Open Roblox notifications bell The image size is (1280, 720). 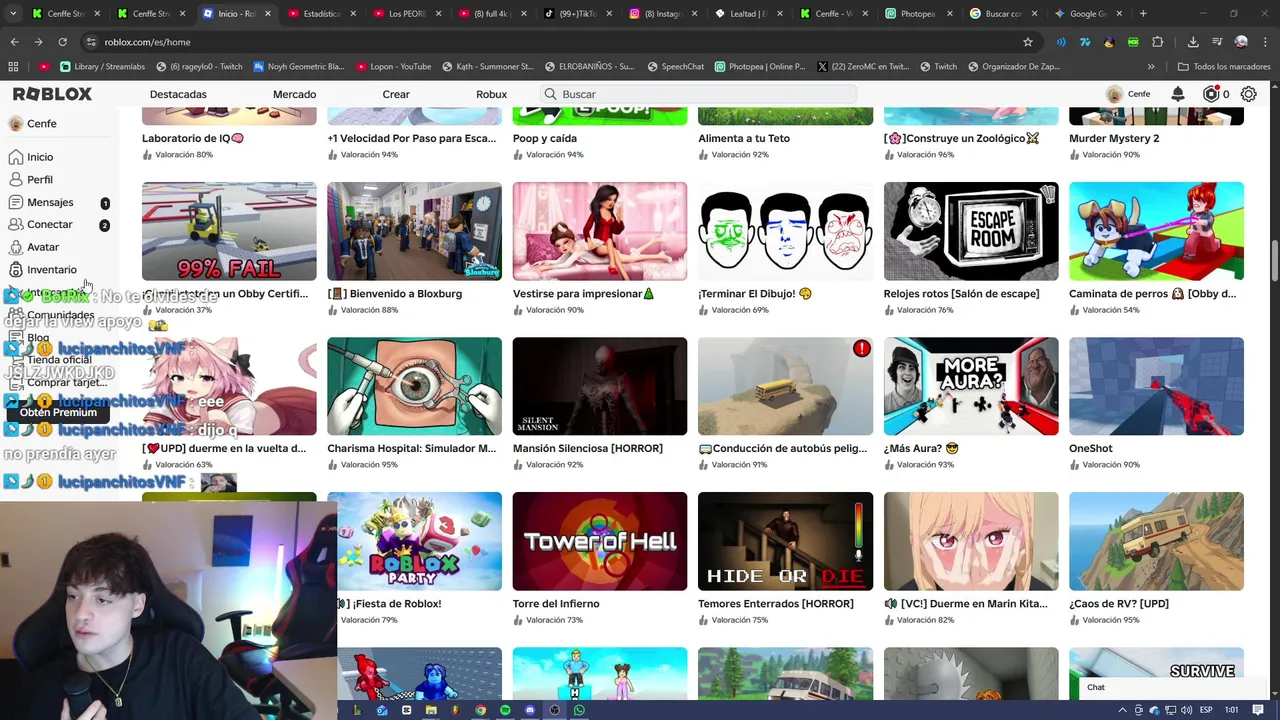tap(1178, 94)
